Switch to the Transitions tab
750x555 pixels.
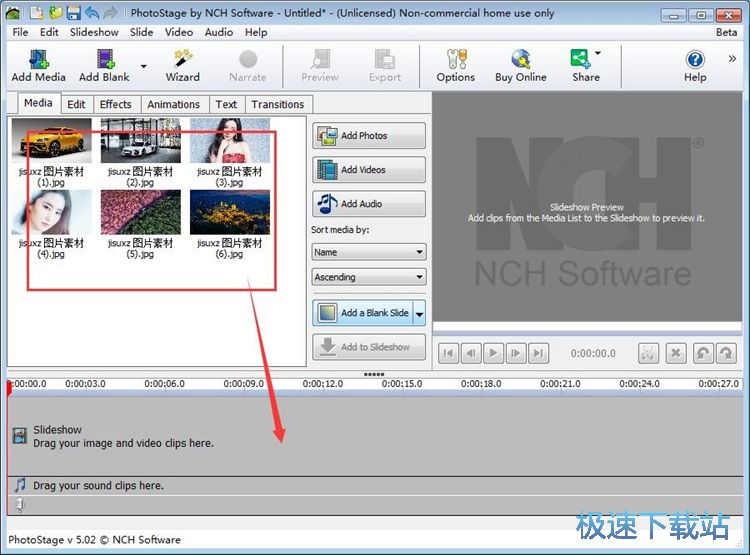tap(277, 104)
